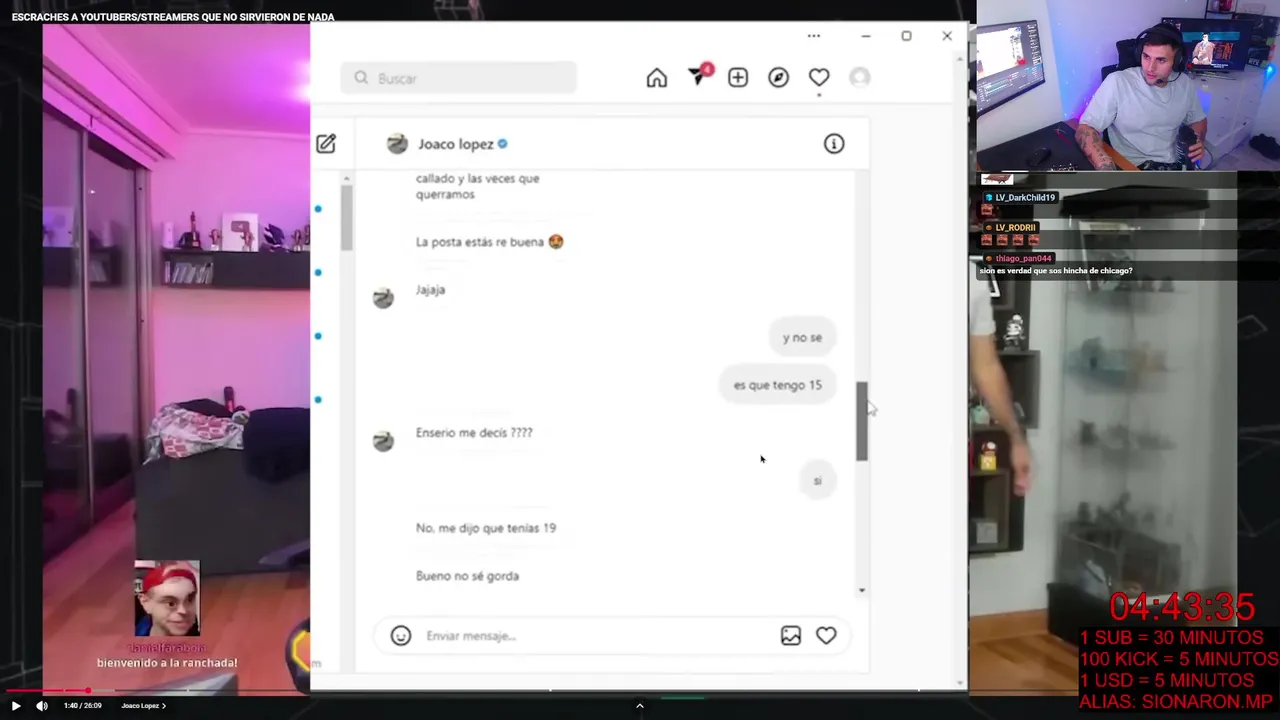
Task: Click the video time display 1:40 / 26:09
Action: 85,706
